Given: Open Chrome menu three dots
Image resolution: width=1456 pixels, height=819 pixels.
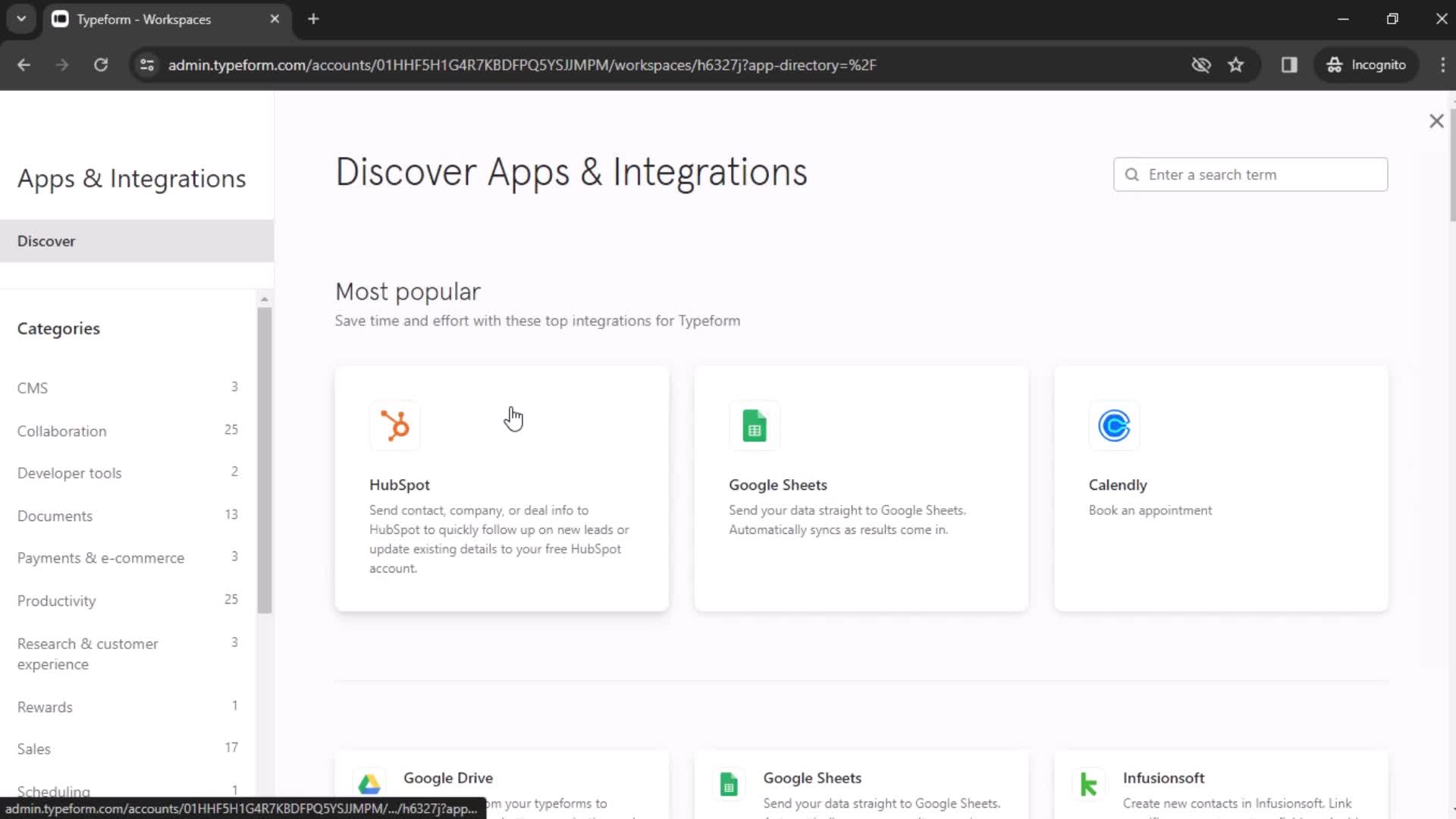Looking at the screenshot, I should [x=1442, y=65].
